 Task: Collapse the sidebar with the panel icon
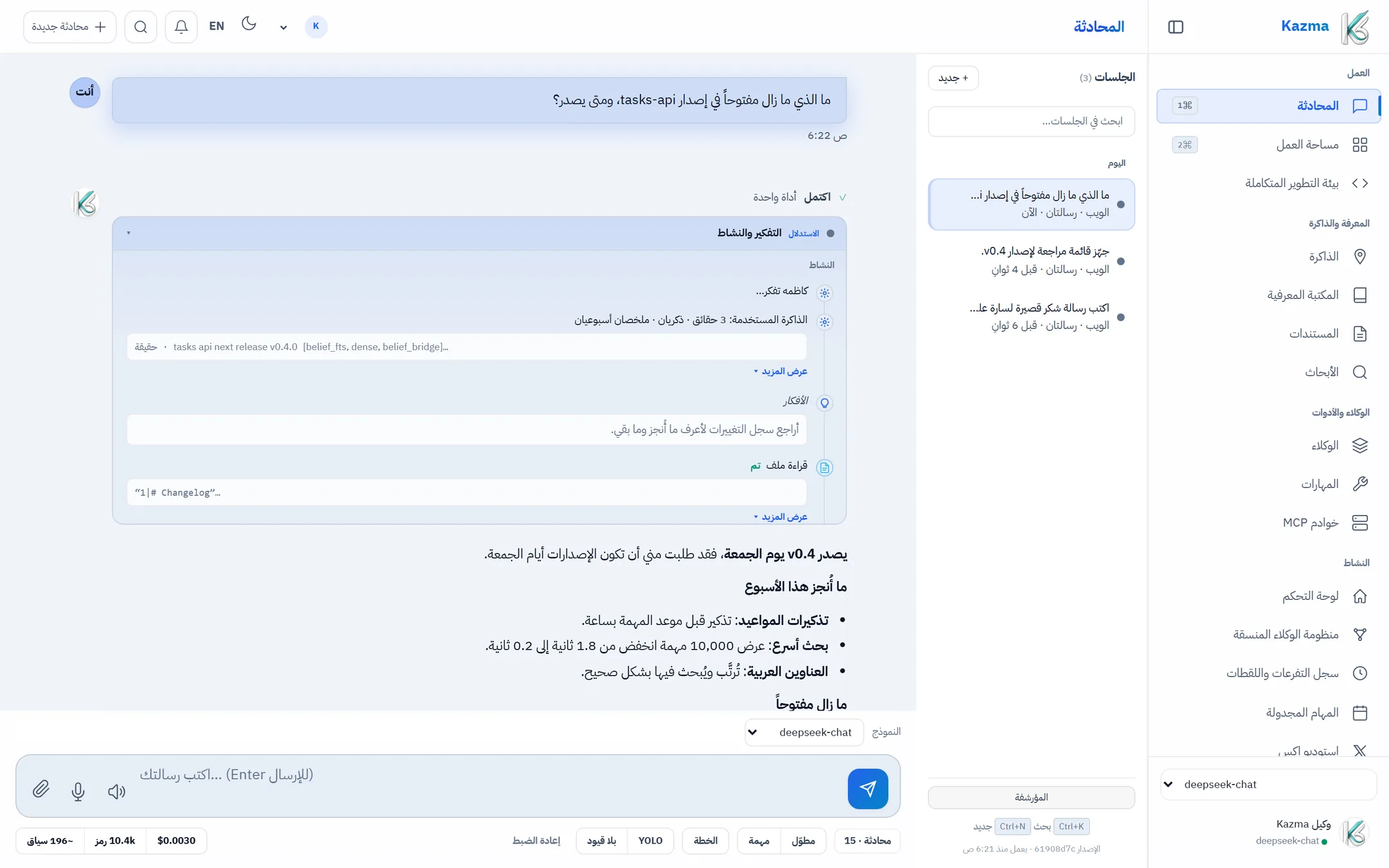[x=1176, y=26]
